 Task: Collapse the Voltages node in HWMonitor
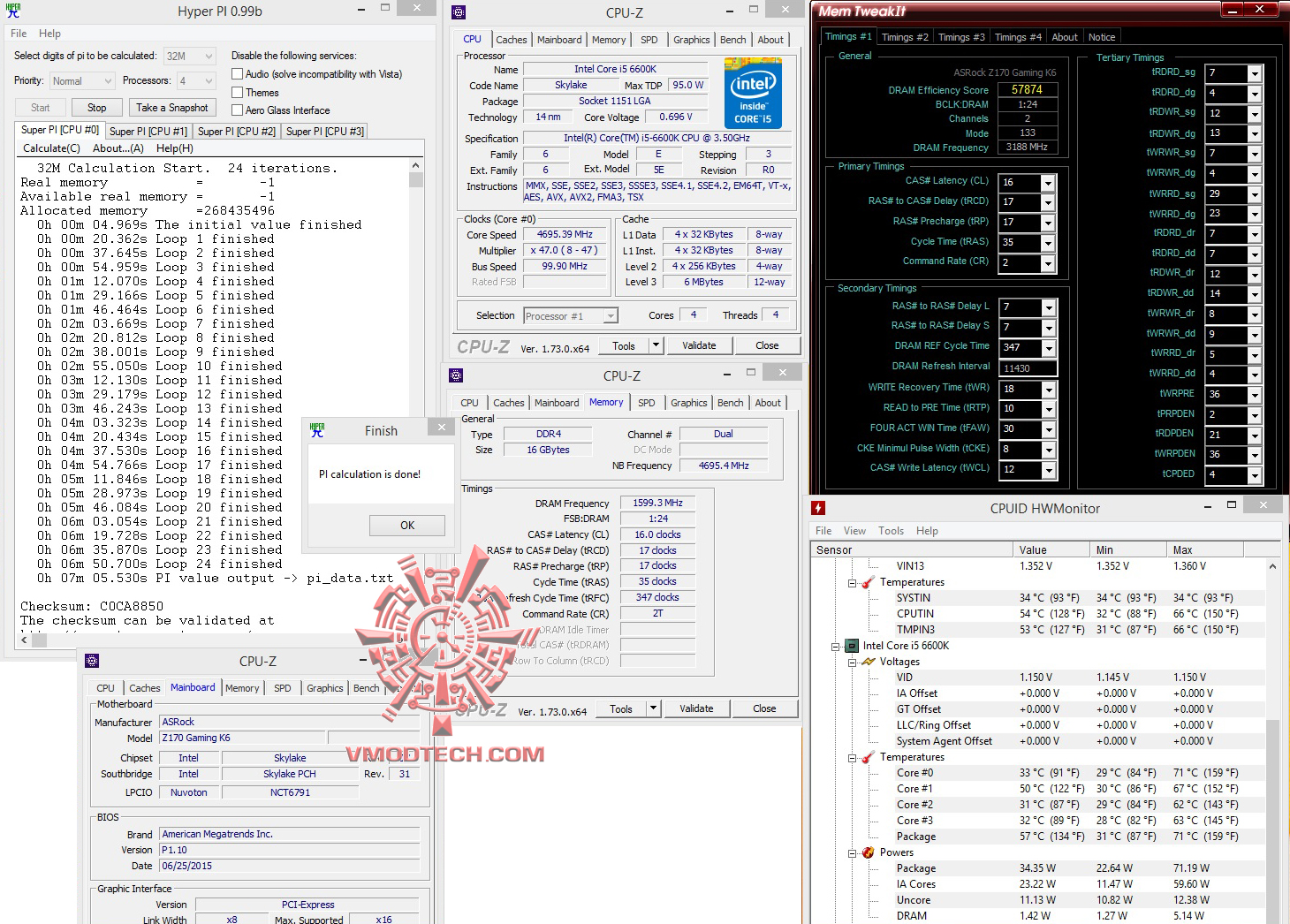point(852,663)
